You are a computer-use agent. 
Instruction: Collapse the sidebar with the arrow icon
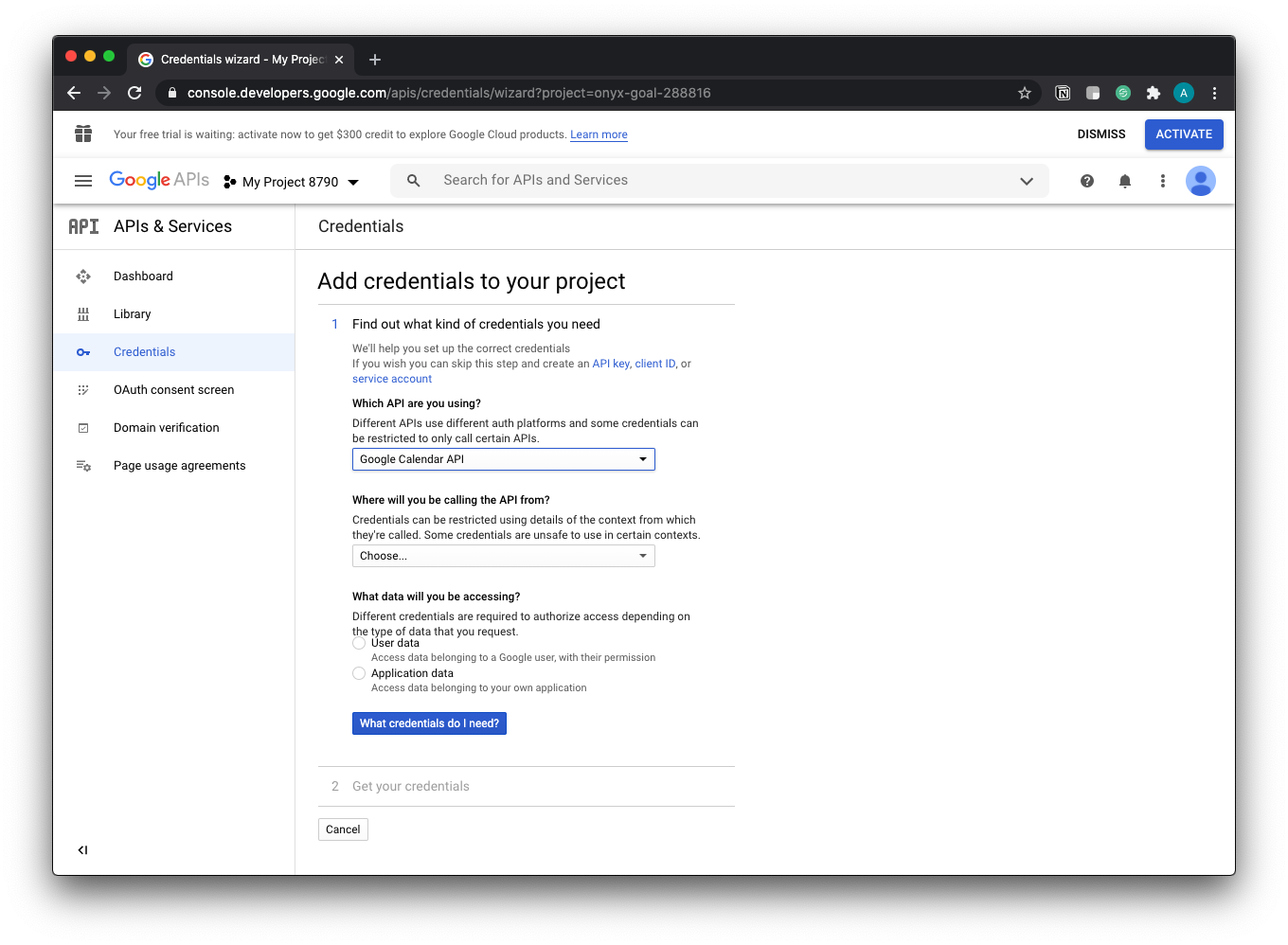point(83,850)
